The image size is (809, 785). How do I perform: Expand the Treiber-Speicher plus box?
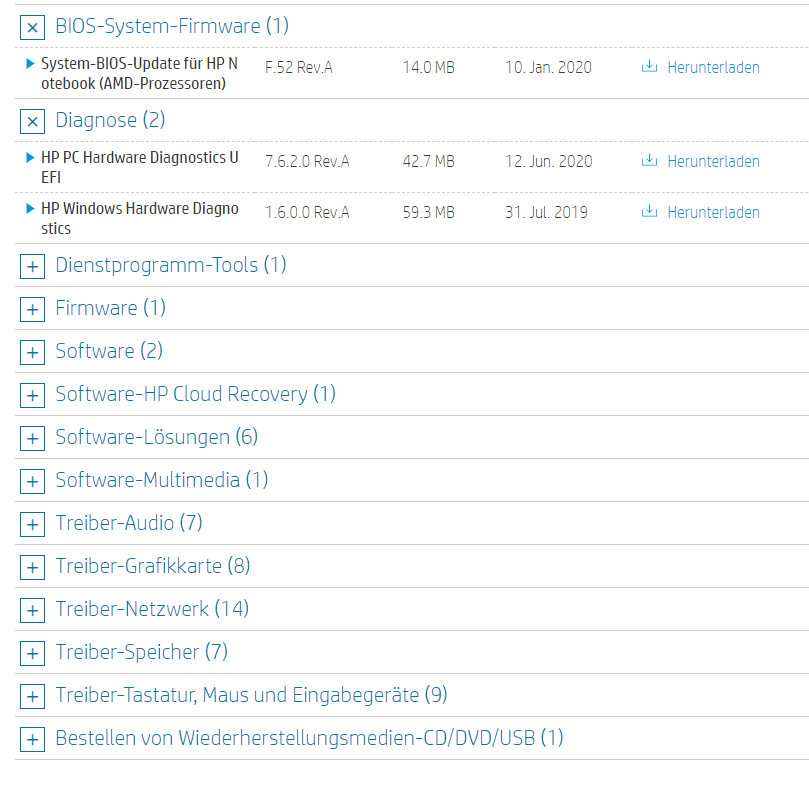[x=33, y=653]
